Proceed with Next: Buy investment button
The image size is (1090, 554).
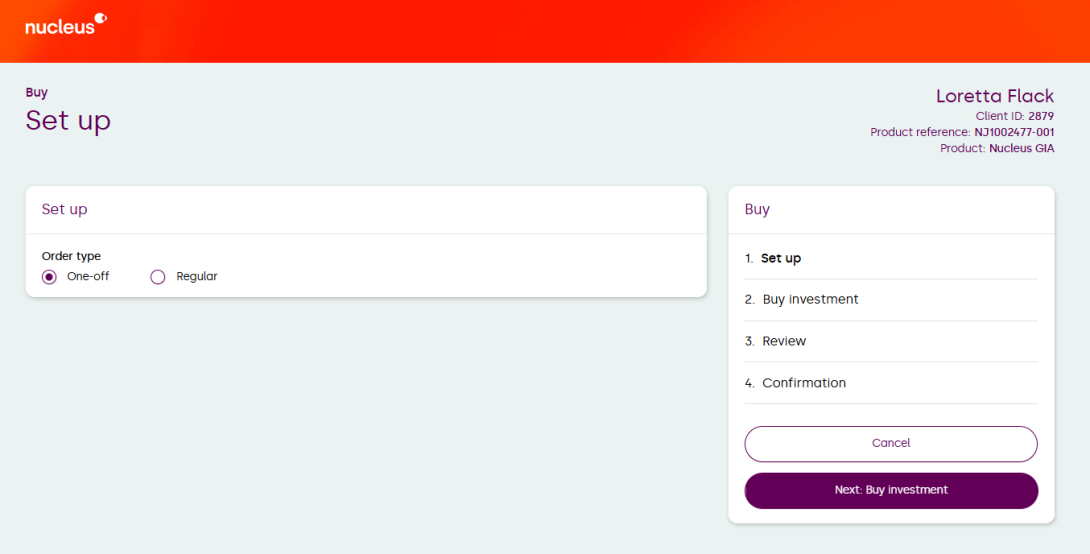click(x=891, y=490)
